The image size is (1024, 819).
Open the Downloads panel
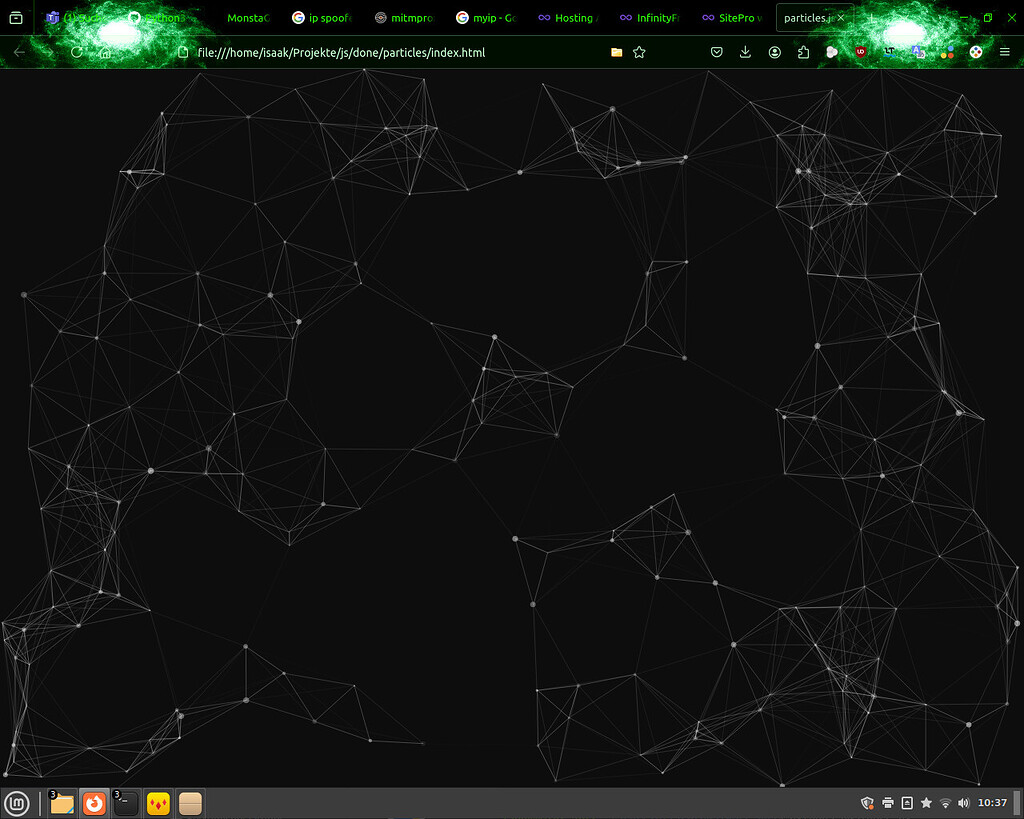(745, 52)
